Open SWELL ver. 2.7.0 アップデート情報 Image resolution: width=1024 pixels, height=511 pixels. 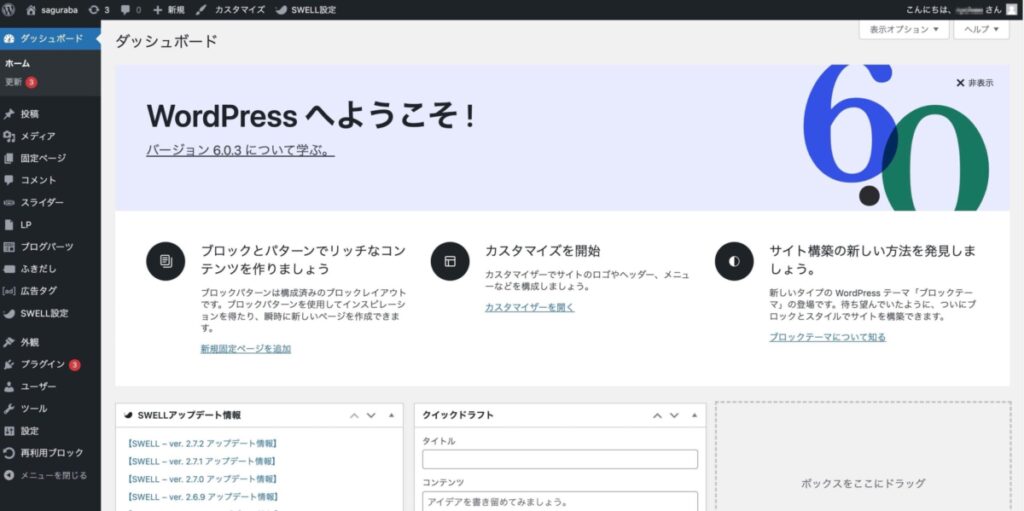(202, 479)
